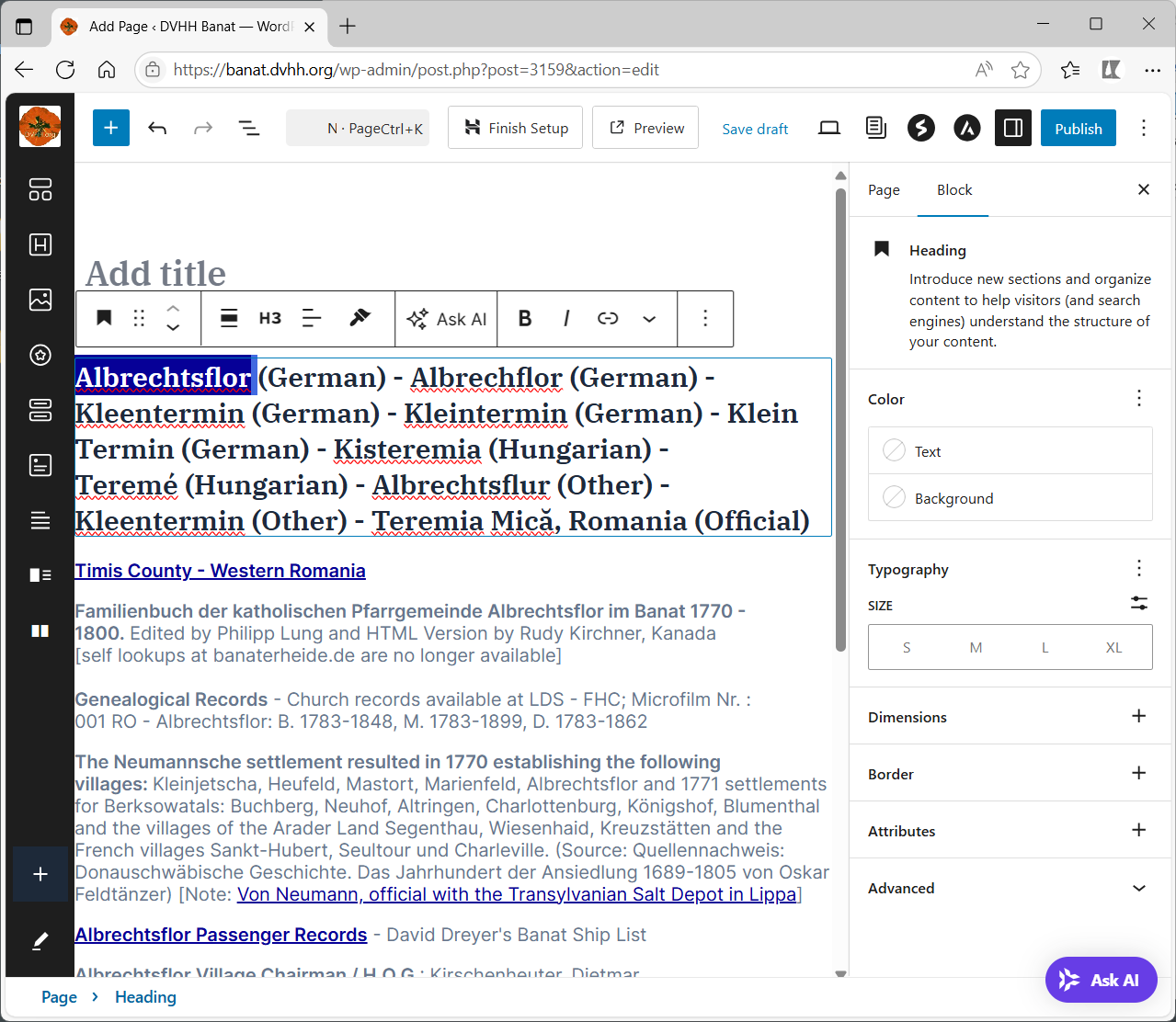
Task: Move the heading block down
Action: [x=173, y=328]
